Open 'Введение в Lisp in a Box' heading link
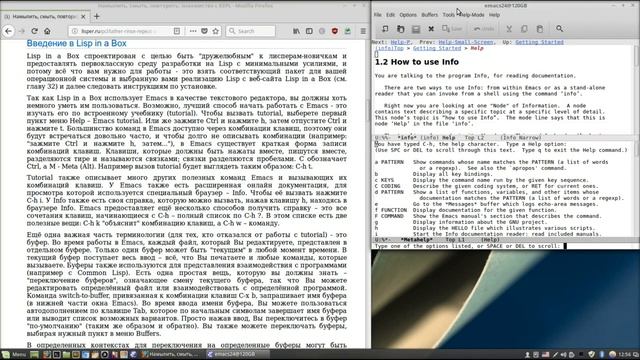The image size is (640, 360). coord(76,43)
